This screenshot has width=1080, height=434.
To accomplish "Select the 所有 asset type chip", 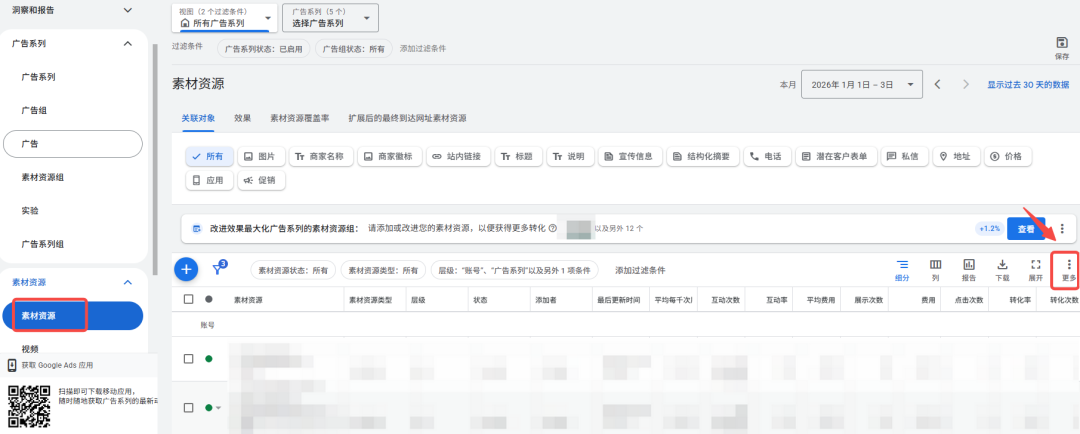I will (x=209, y=156).
